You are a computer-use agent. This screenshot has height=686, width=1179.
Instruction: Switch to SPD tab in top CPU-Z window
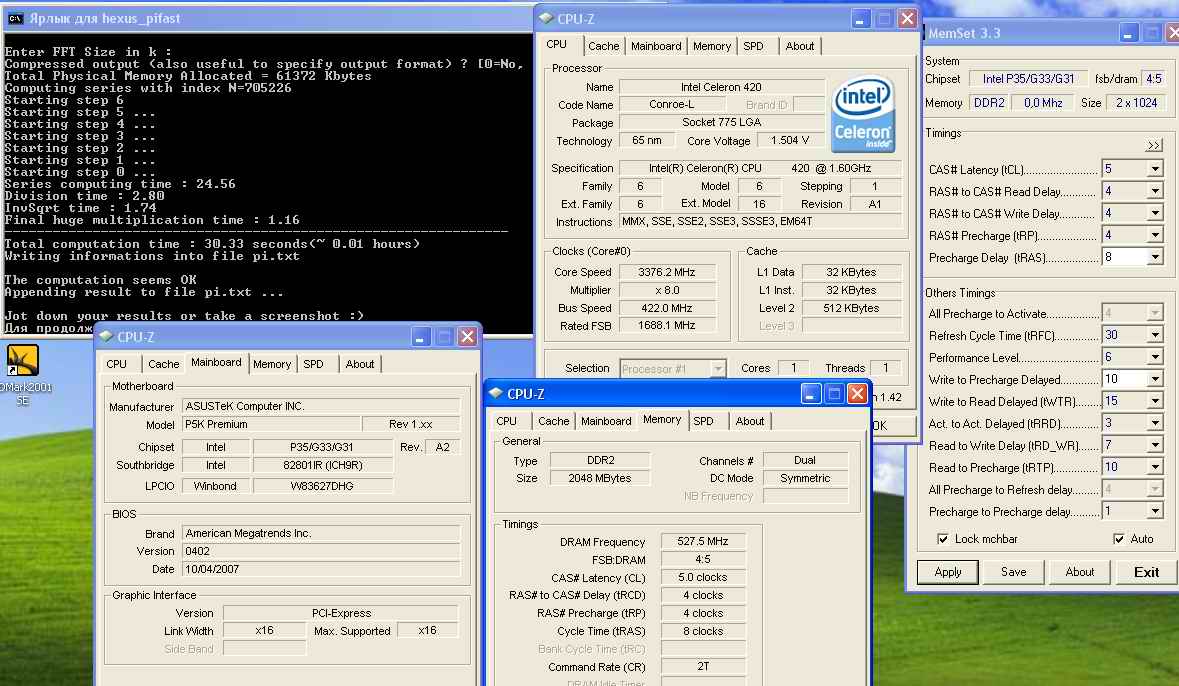click(x=753, y=46)
